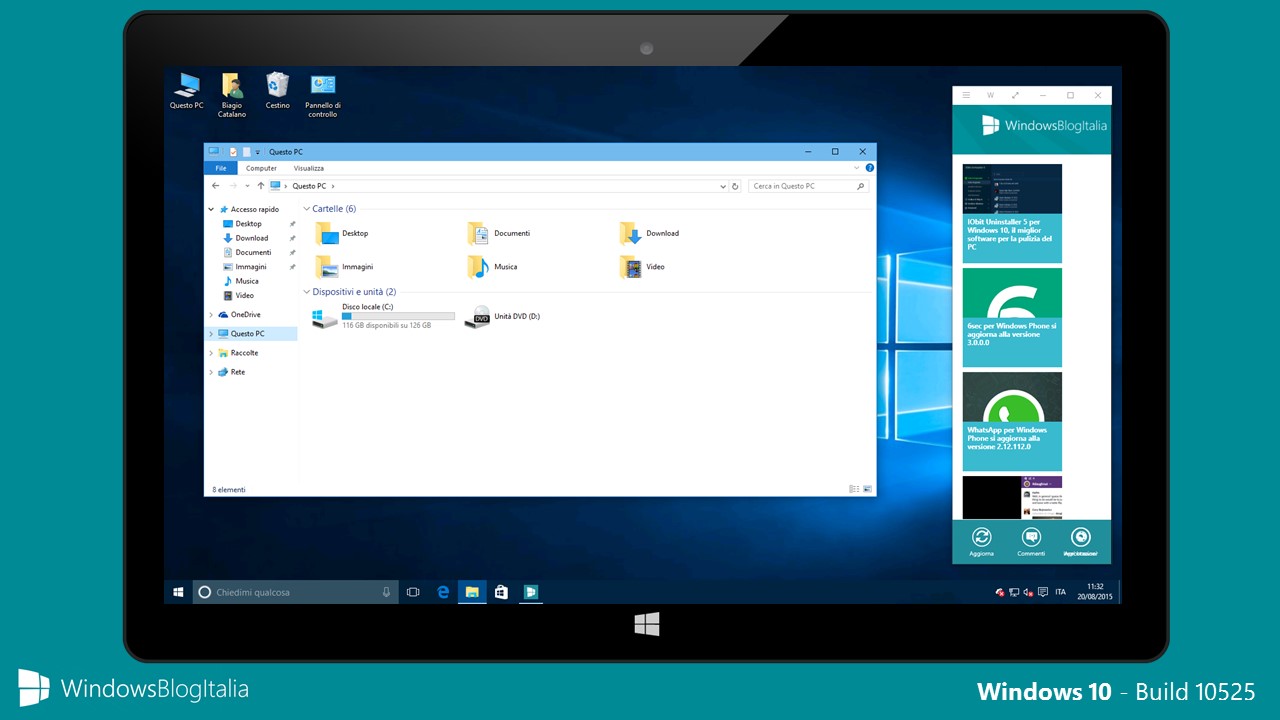Collapse the Accesso rapido tree node

tap(211, 210)
